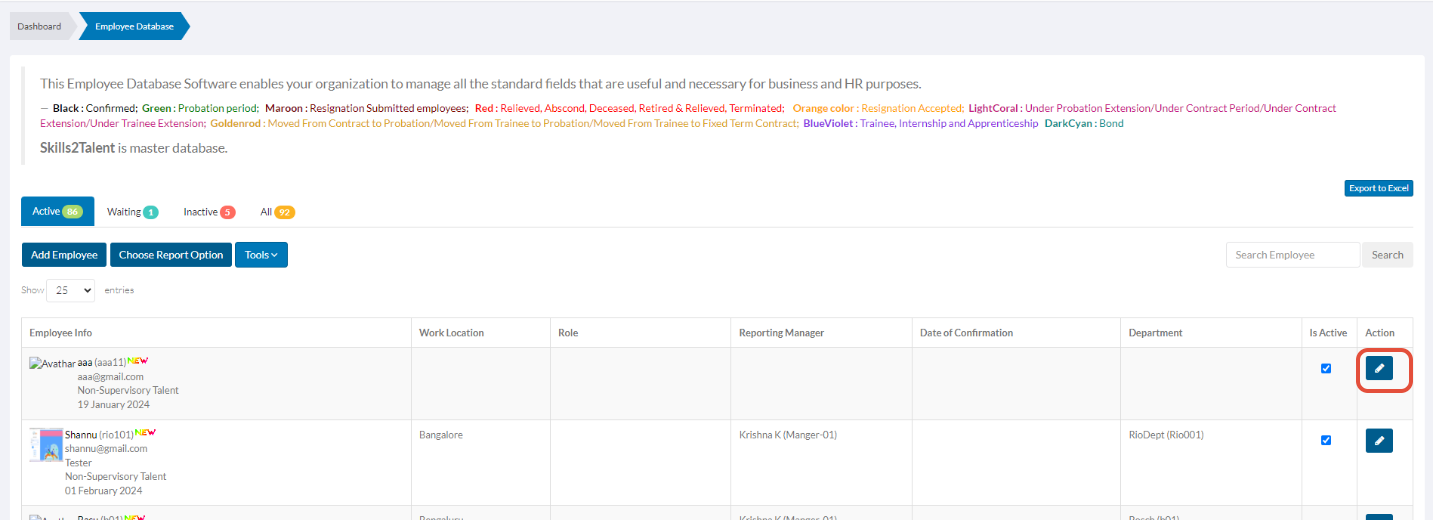
Task: Click employee name aaa (aaa11)
Action: pyautogui.click(x=101, y=362)
